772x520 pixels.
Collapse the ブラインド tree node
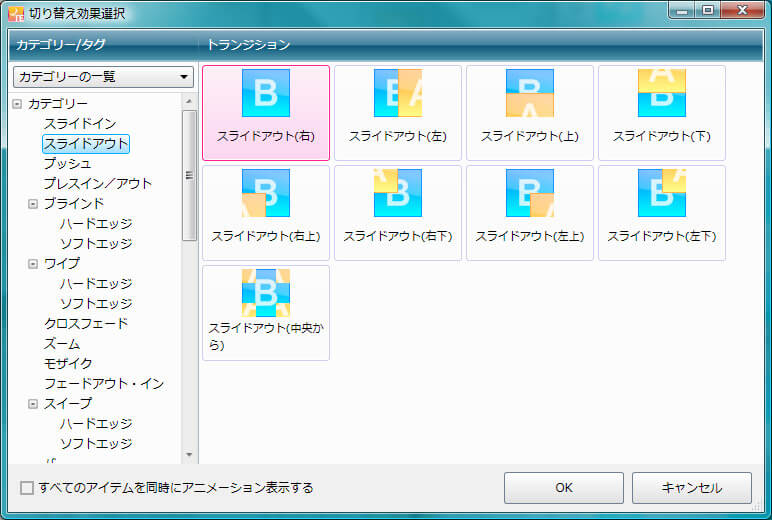point(33,204)
